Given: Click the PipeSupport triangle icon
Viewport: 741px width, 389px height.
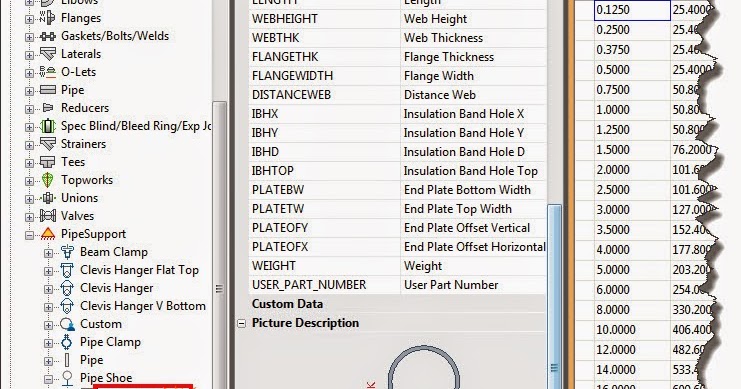Looking at the screenshot, I should tap(47, 233).
